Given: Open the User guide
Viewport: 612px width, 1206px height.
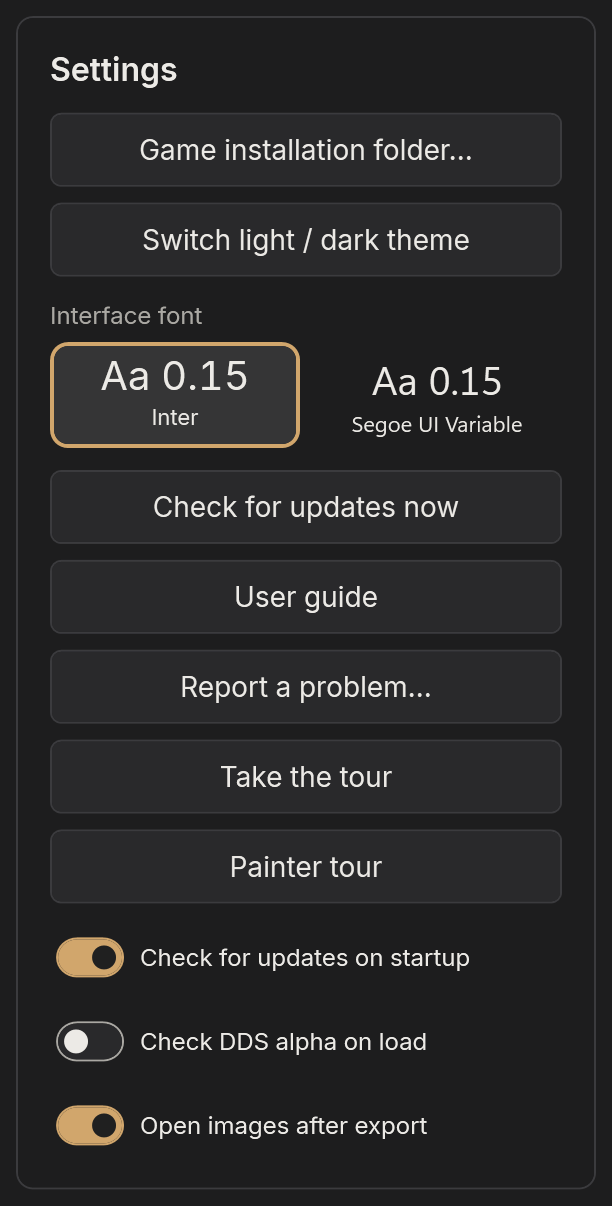Looking at the screenshot, I should click(306, 597).
